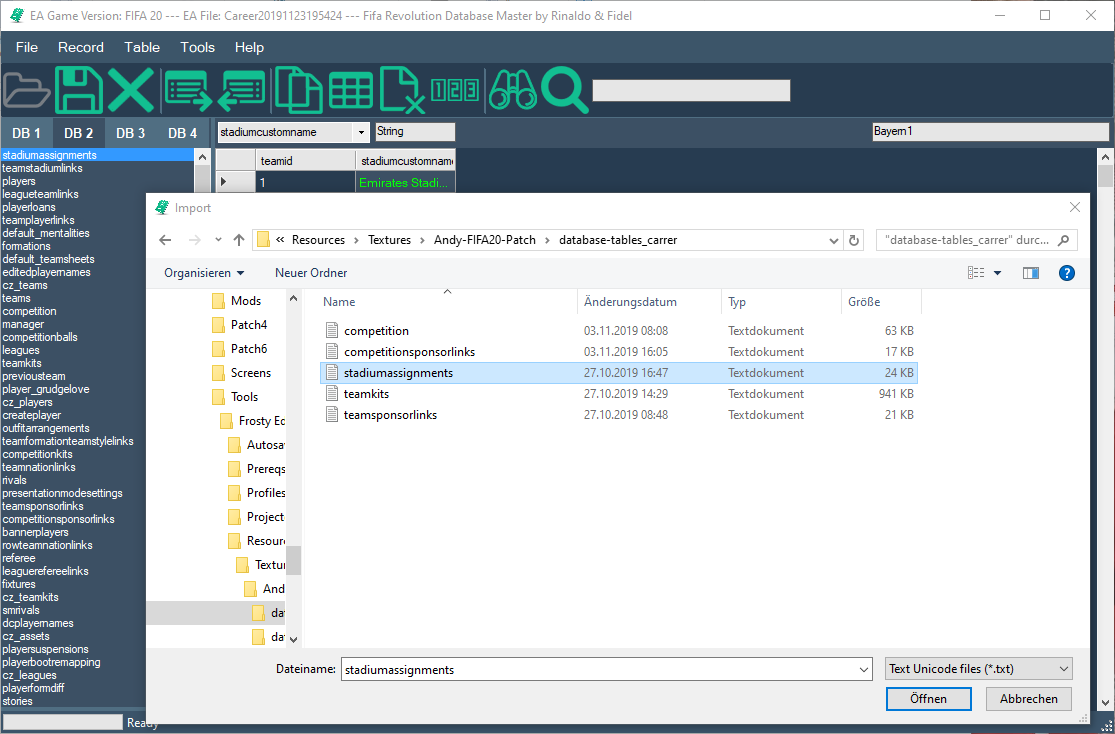Sort files by Änderungsdatum column header

pyautogui.click(x=630, y=302)
